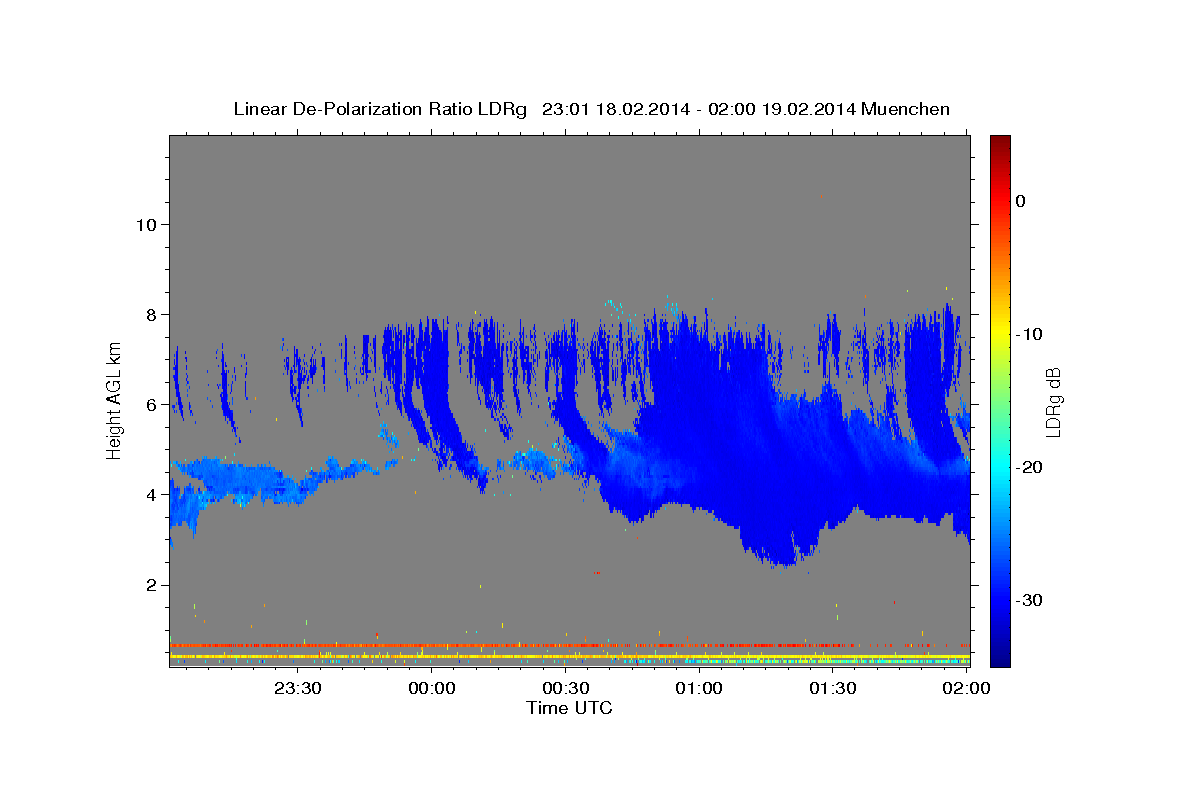The width and height of the screenshot is (1200, 800).
Task: Click the height tick label 6
Action: point(150,404)
